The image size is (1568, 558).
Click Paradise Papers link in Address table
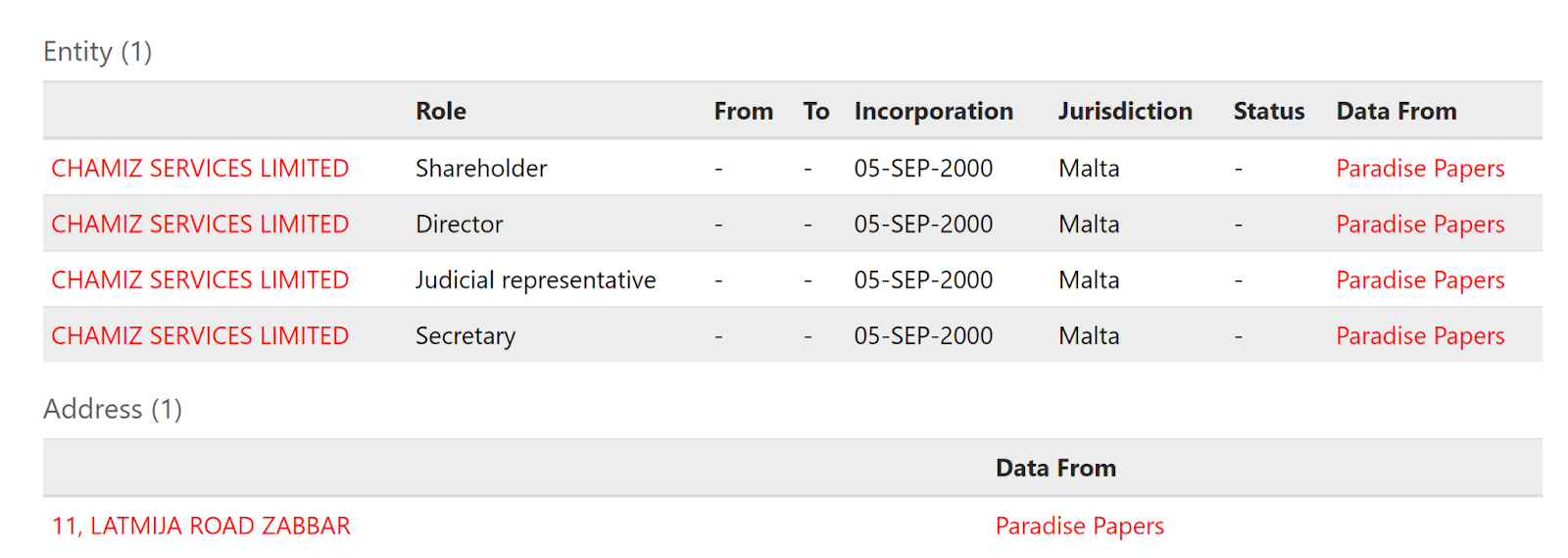click(x=1080, y=527)
